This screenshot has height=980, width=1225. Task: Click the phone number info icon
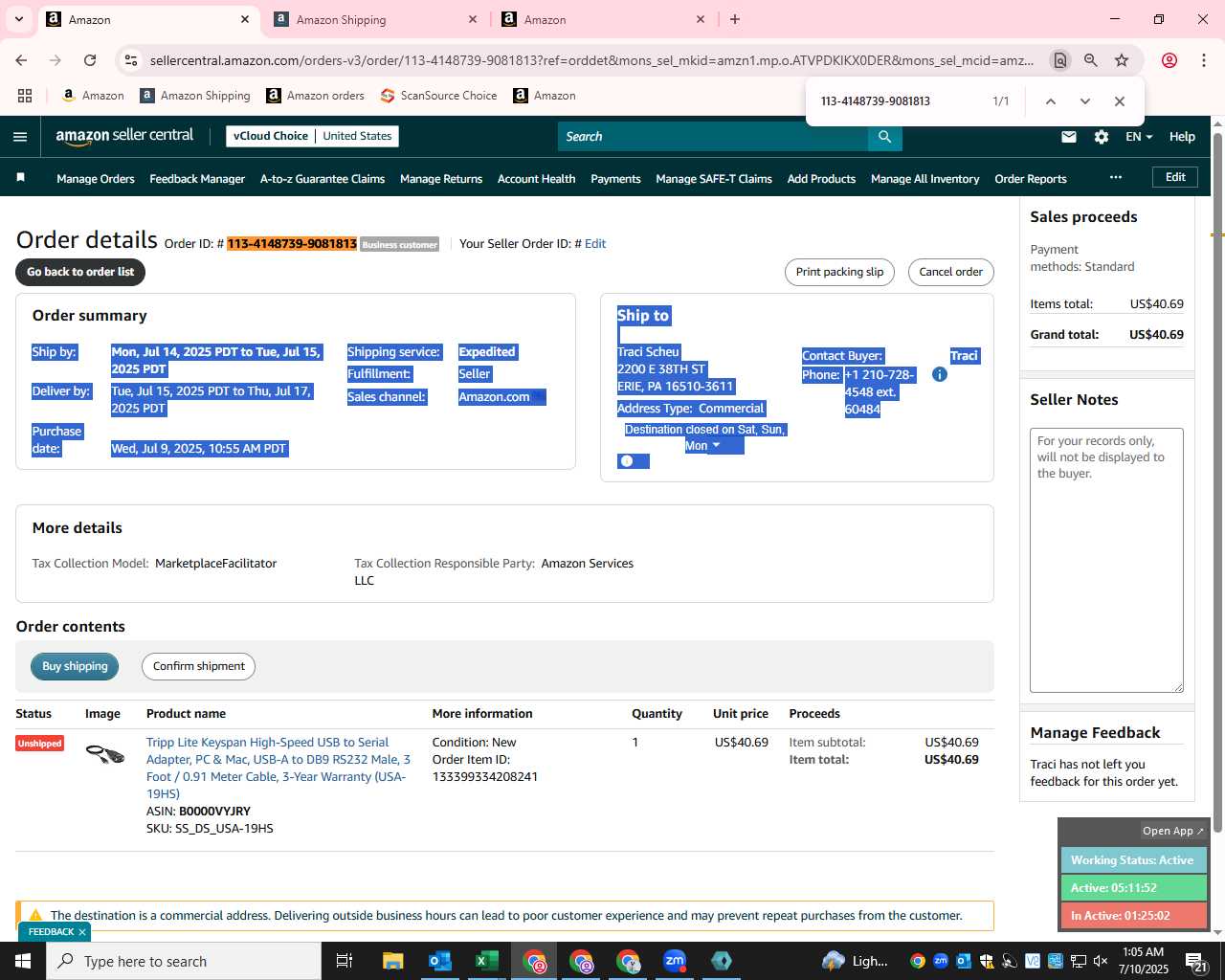coord(940,374)
